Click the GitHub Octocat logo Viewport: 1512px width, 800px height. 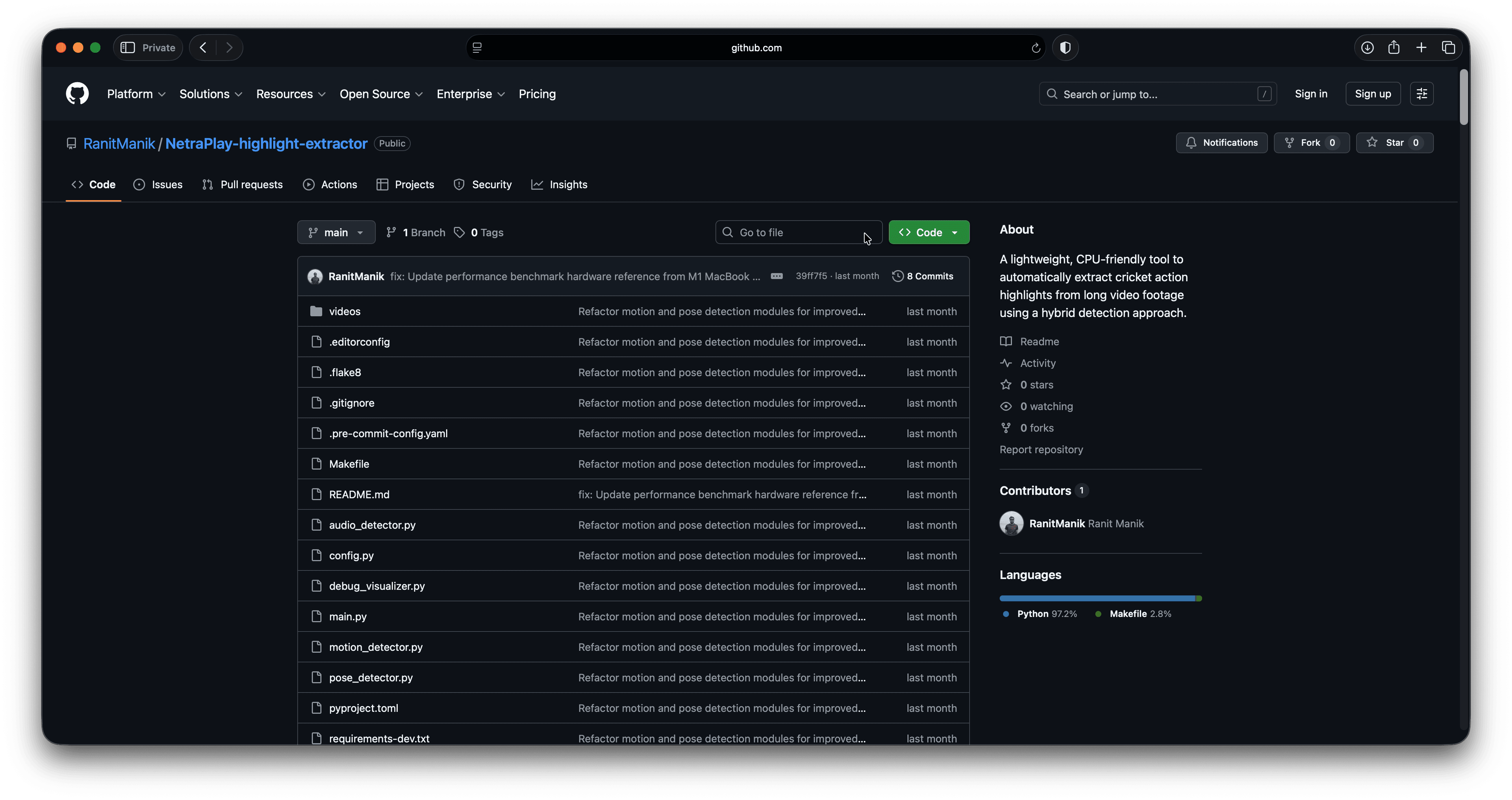click(x=77, y=94)
